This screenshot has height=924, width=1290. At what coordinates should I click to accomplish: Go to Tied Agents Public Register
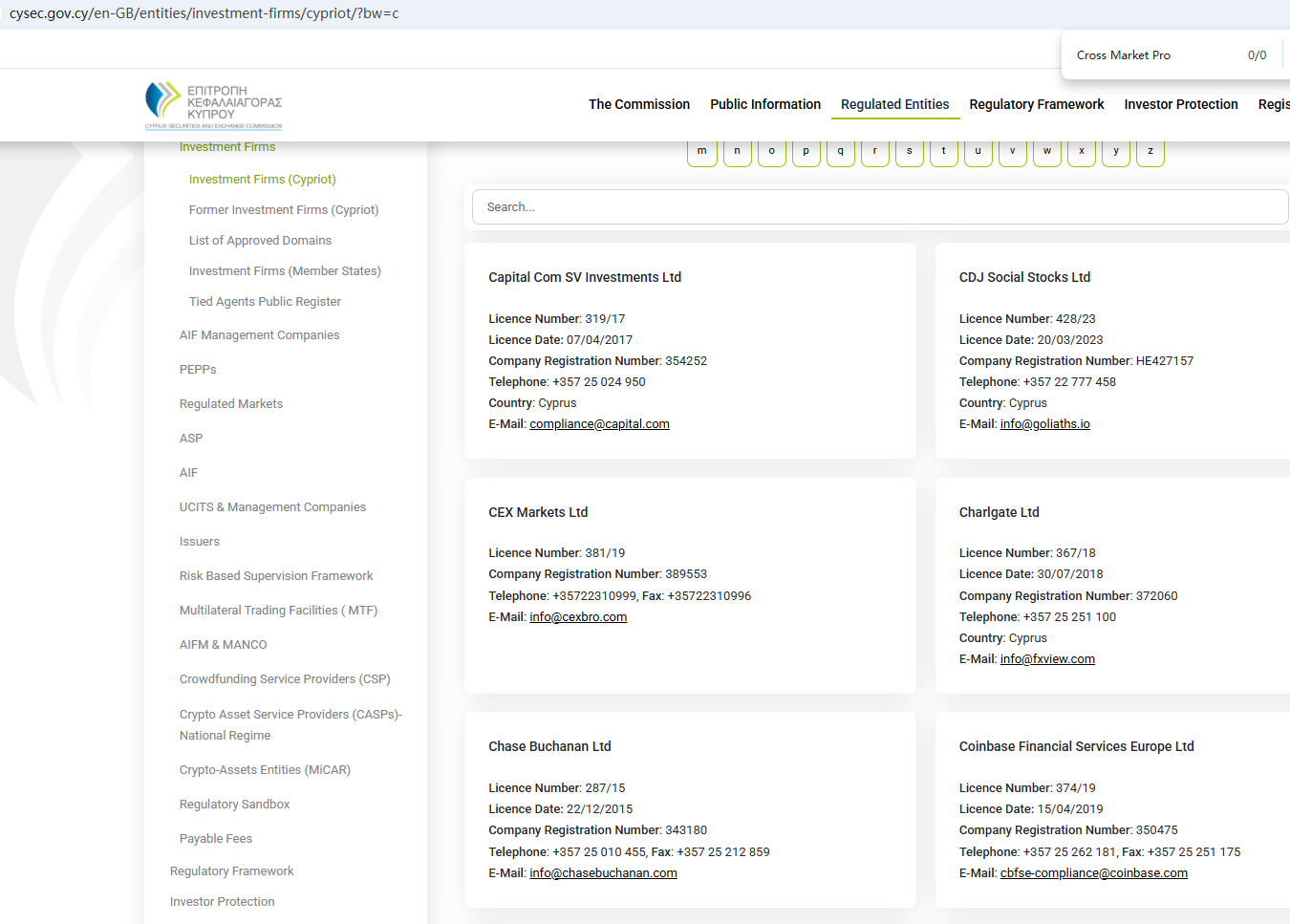coord(265,302)
